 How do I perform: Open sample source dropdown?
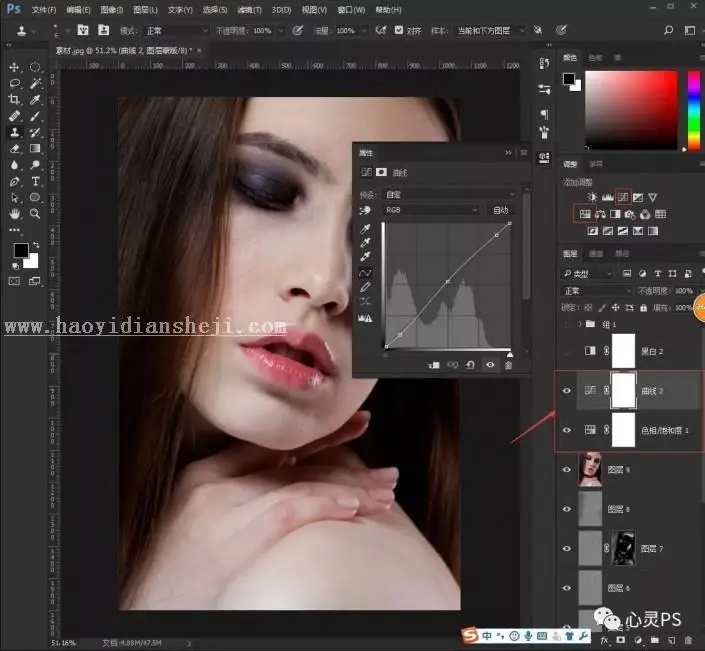point(490,31)
